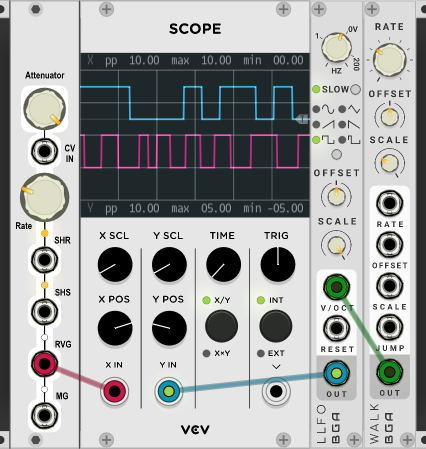Toggle the SLOW button on LFO

356,89
